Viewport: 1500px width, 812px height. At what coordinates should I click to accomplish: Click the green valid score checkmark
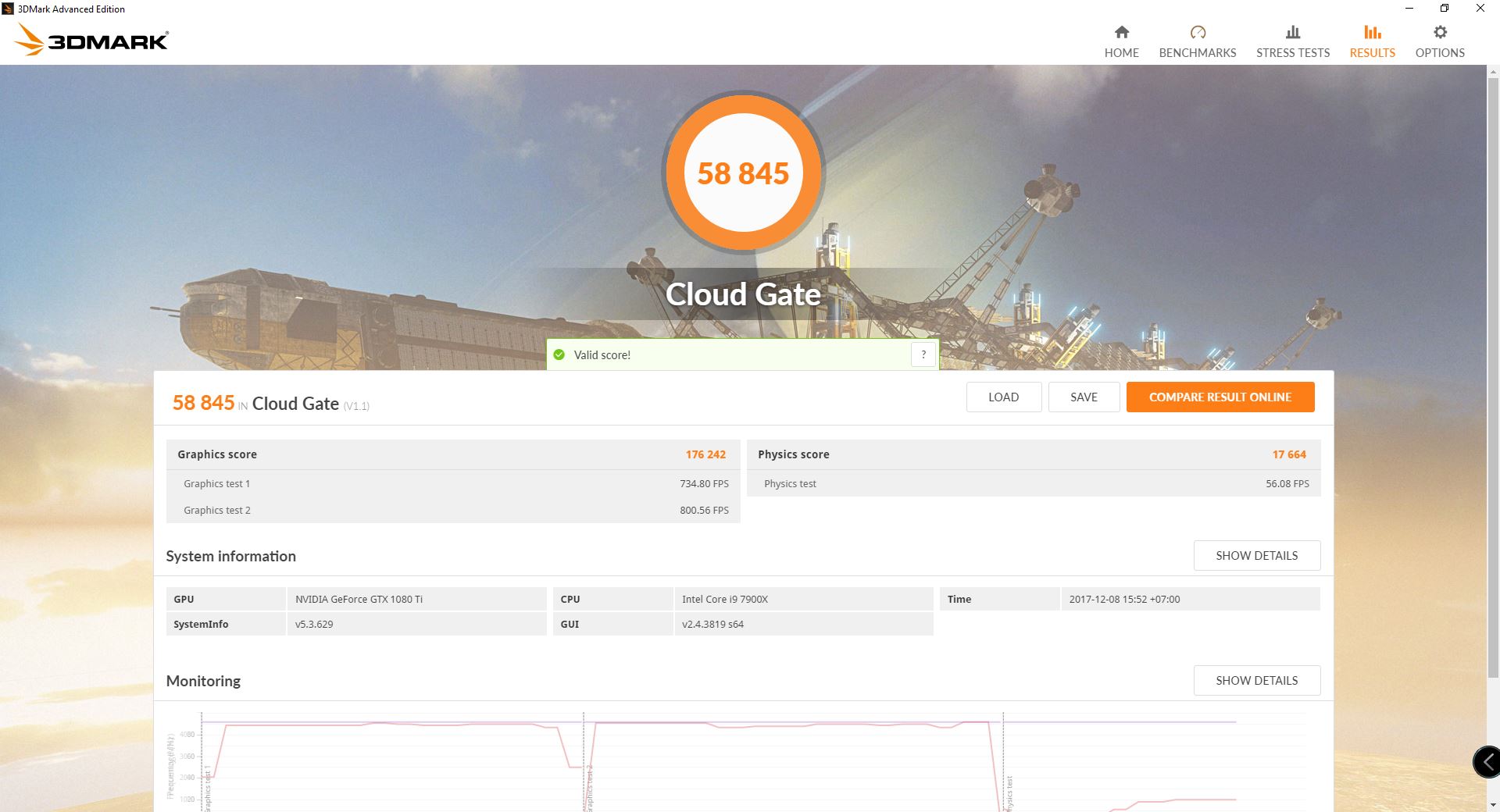(559, 354)
